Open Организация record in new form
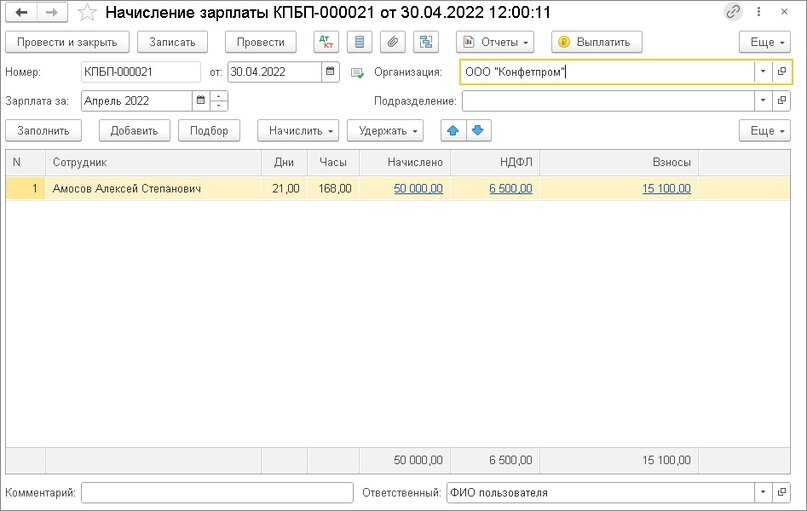This screenshot has height=511, width=807. pyautogui.click(x=782, y=72)
